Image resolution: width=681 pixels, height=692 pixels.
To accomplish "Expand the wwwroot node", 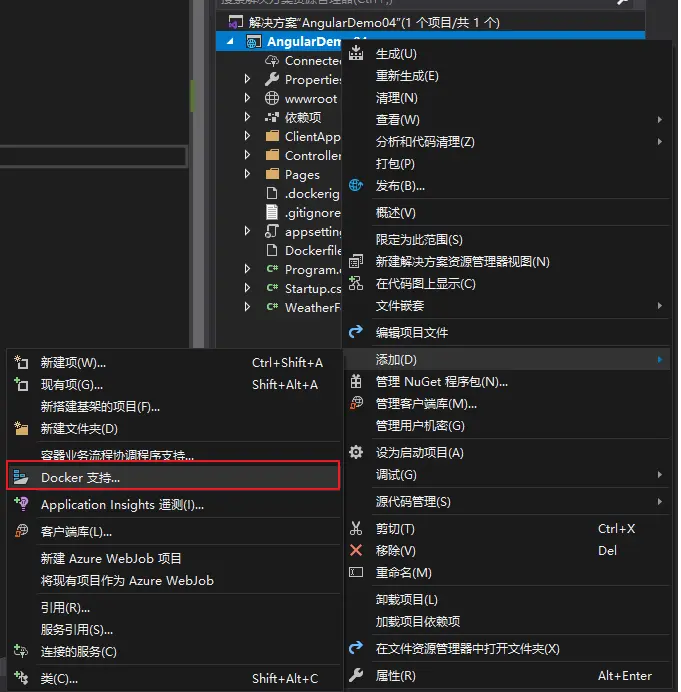I will 247,98.
